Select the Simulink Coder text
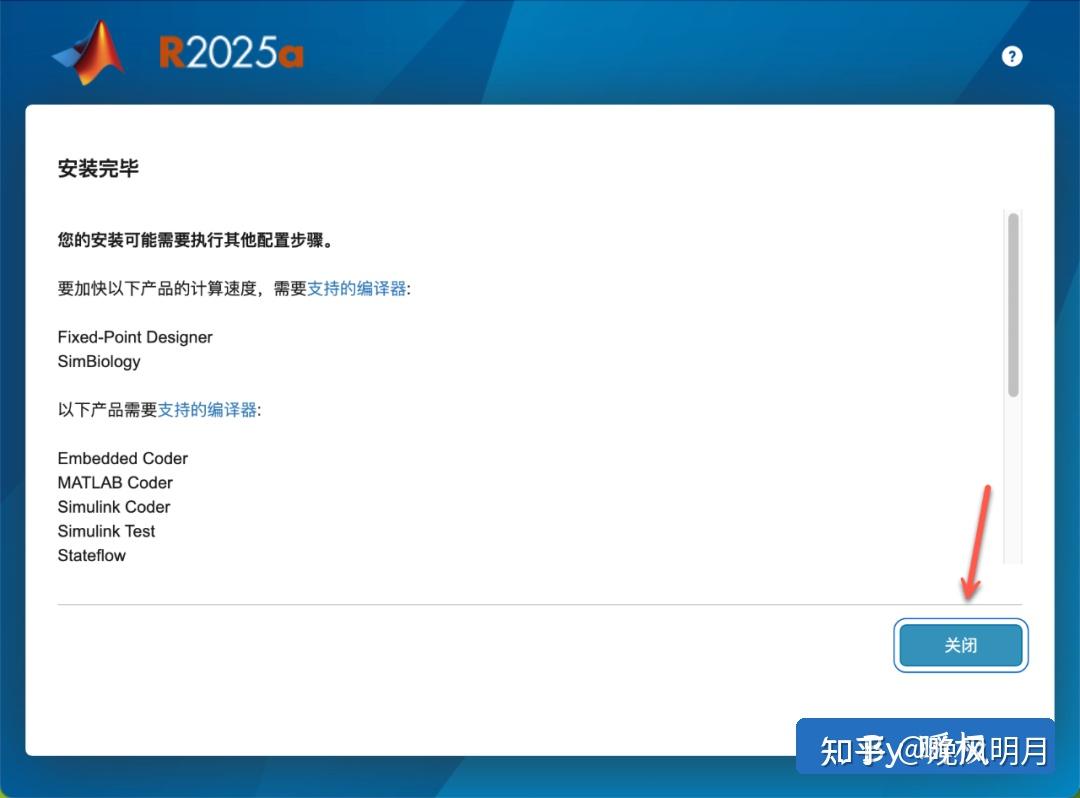 coord(114,507)
